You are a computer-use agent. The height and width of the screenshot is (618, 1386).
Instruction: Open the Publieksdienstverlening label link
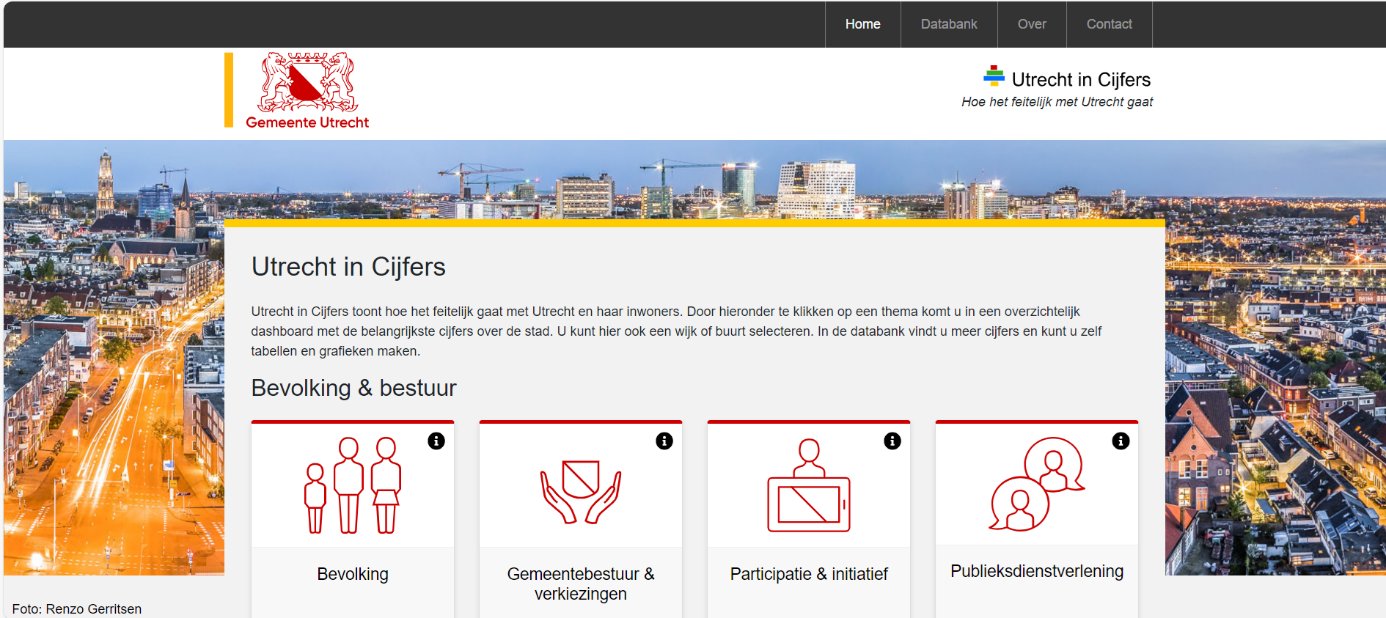(x=1036, y=571)
